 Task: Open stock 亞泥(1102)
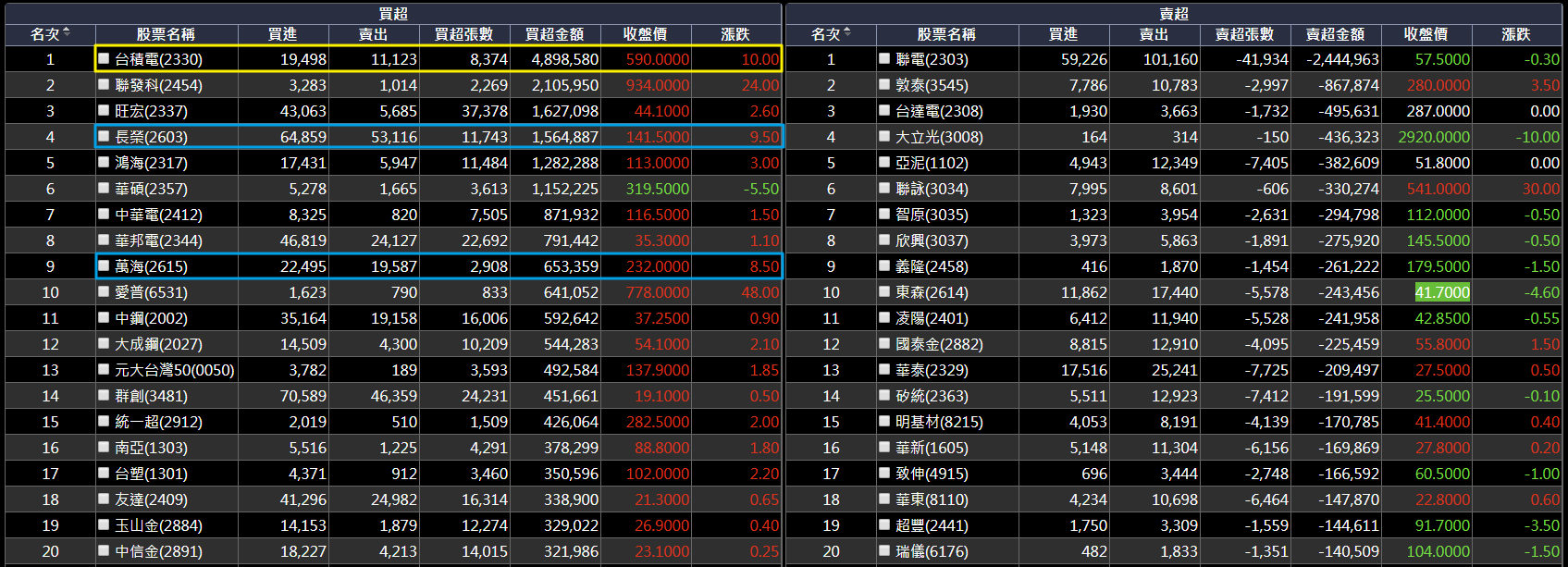pos(932,163)
